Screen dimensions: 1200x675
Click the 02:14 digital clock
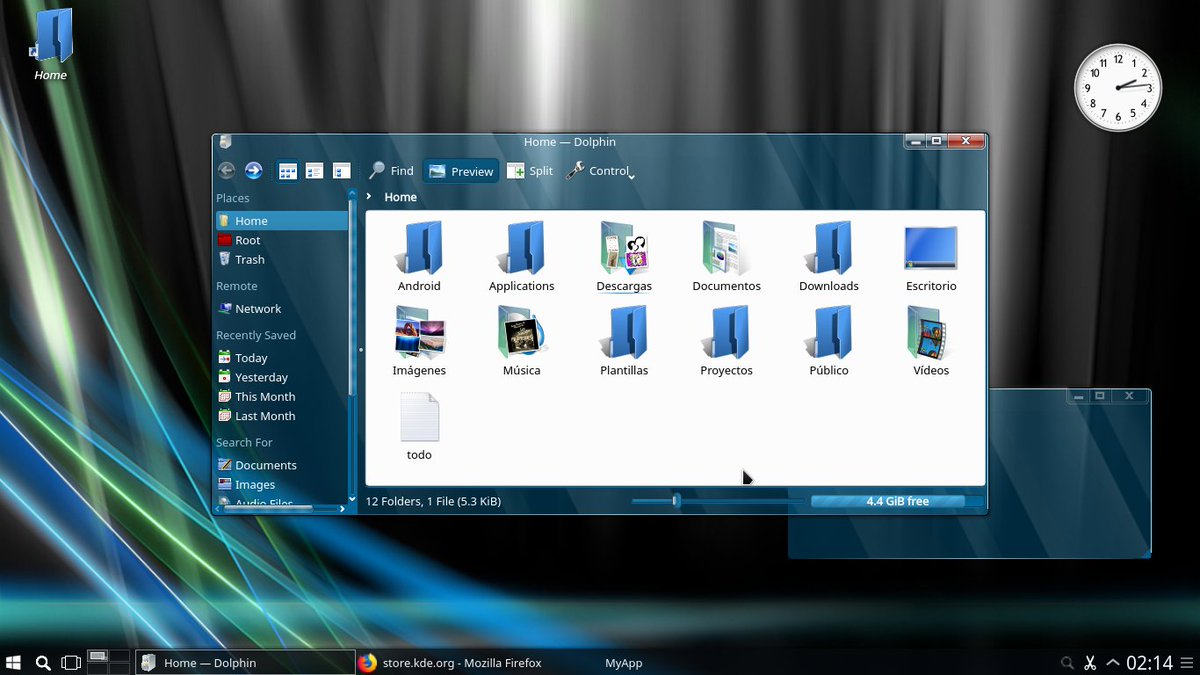point(1150,662)
